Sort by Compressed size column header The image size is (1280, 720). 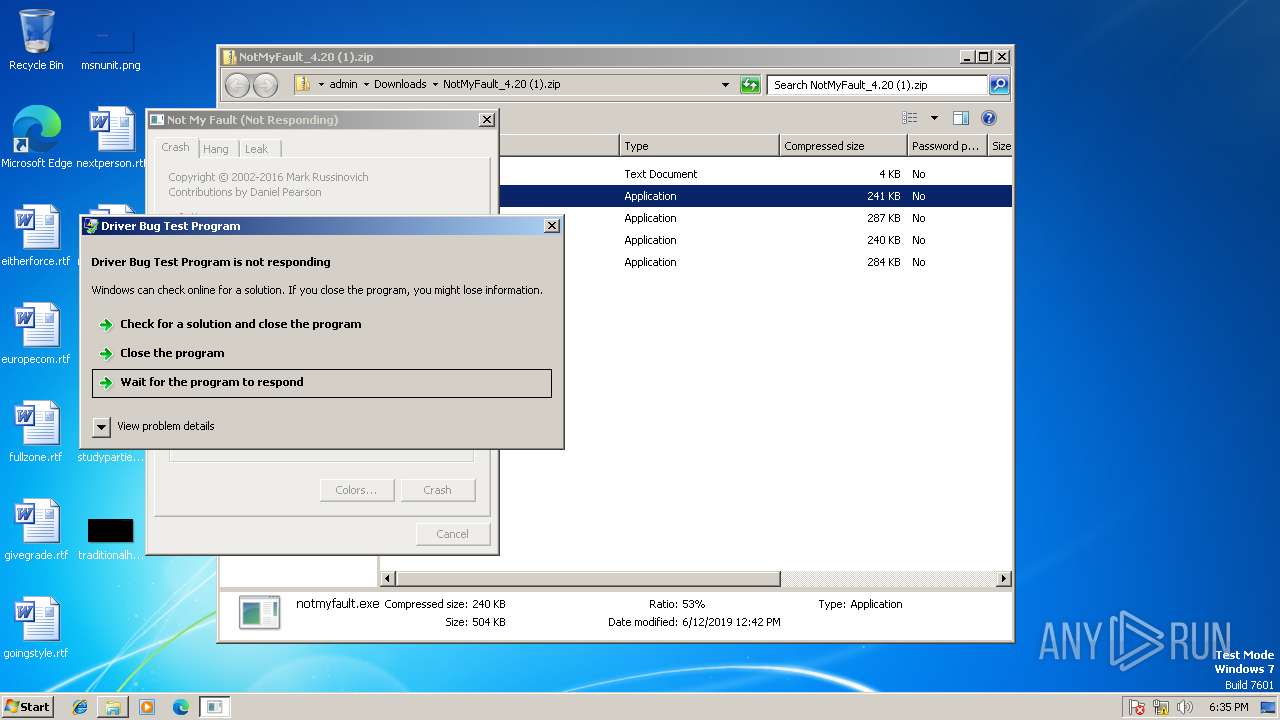point(843,146)
